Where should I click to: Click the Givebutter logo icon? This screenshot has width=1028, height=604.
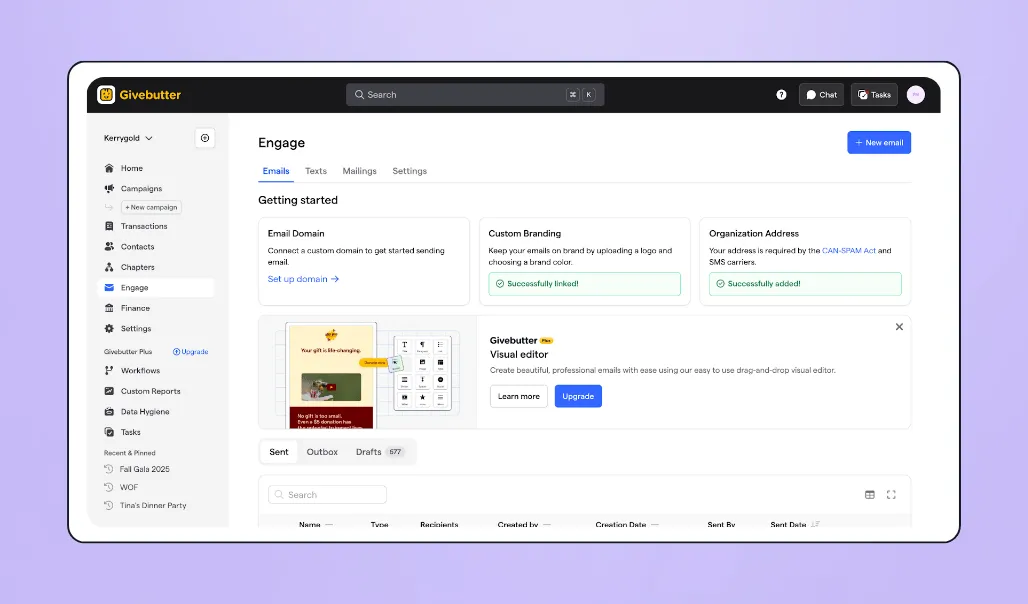coord(106,94)
